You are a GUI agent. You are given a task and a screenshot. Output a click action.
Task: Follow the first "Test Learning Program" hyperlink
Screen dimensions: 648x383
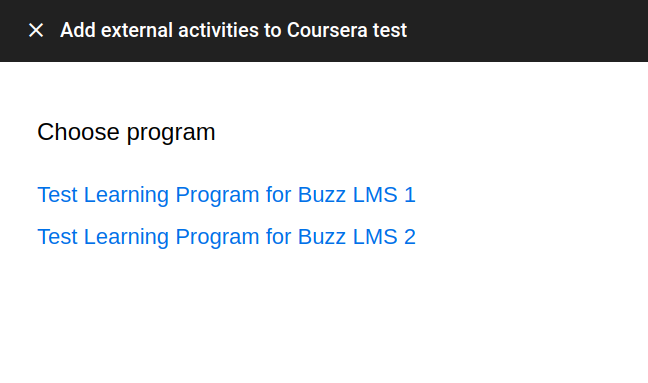(226, 195)
